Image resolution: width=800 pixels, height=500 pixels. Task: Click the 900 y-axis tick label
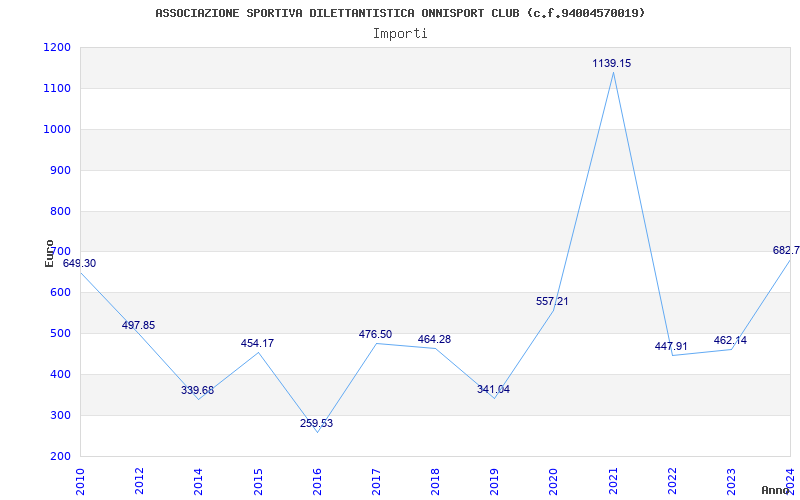click(x=60, y=170)
